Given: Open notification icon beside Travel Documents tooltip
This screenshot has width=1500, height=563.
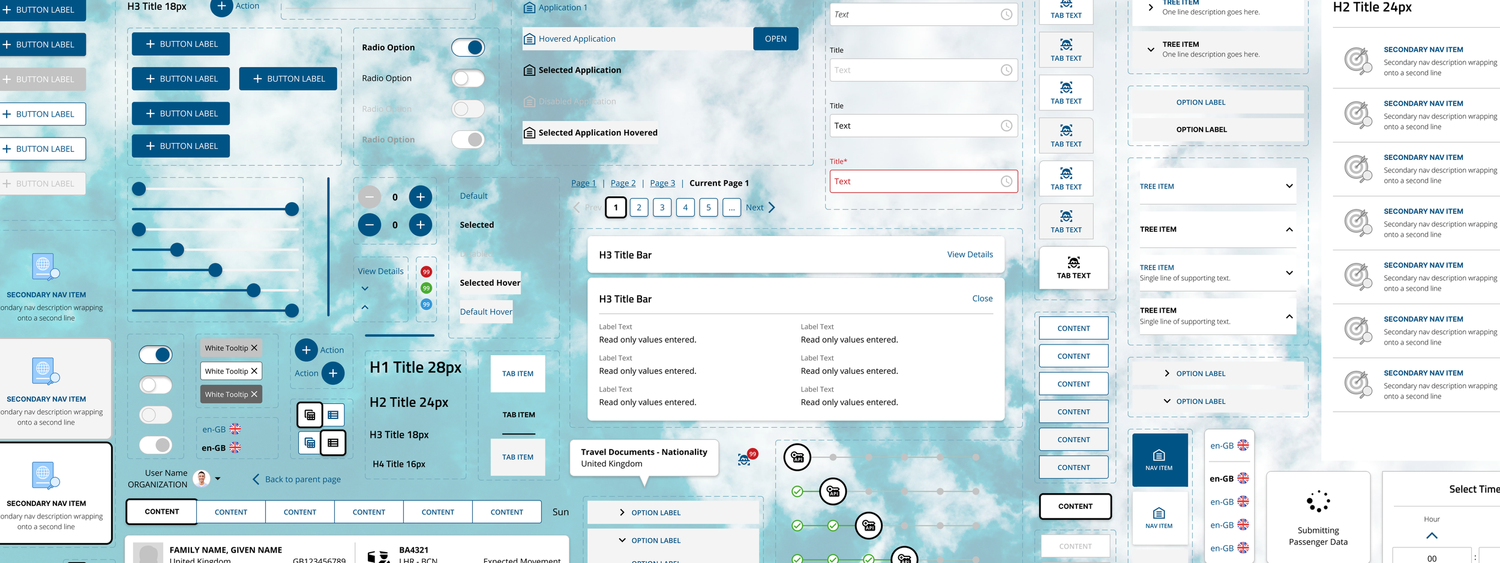Looking at the screenshot, I should pos(745,459).
